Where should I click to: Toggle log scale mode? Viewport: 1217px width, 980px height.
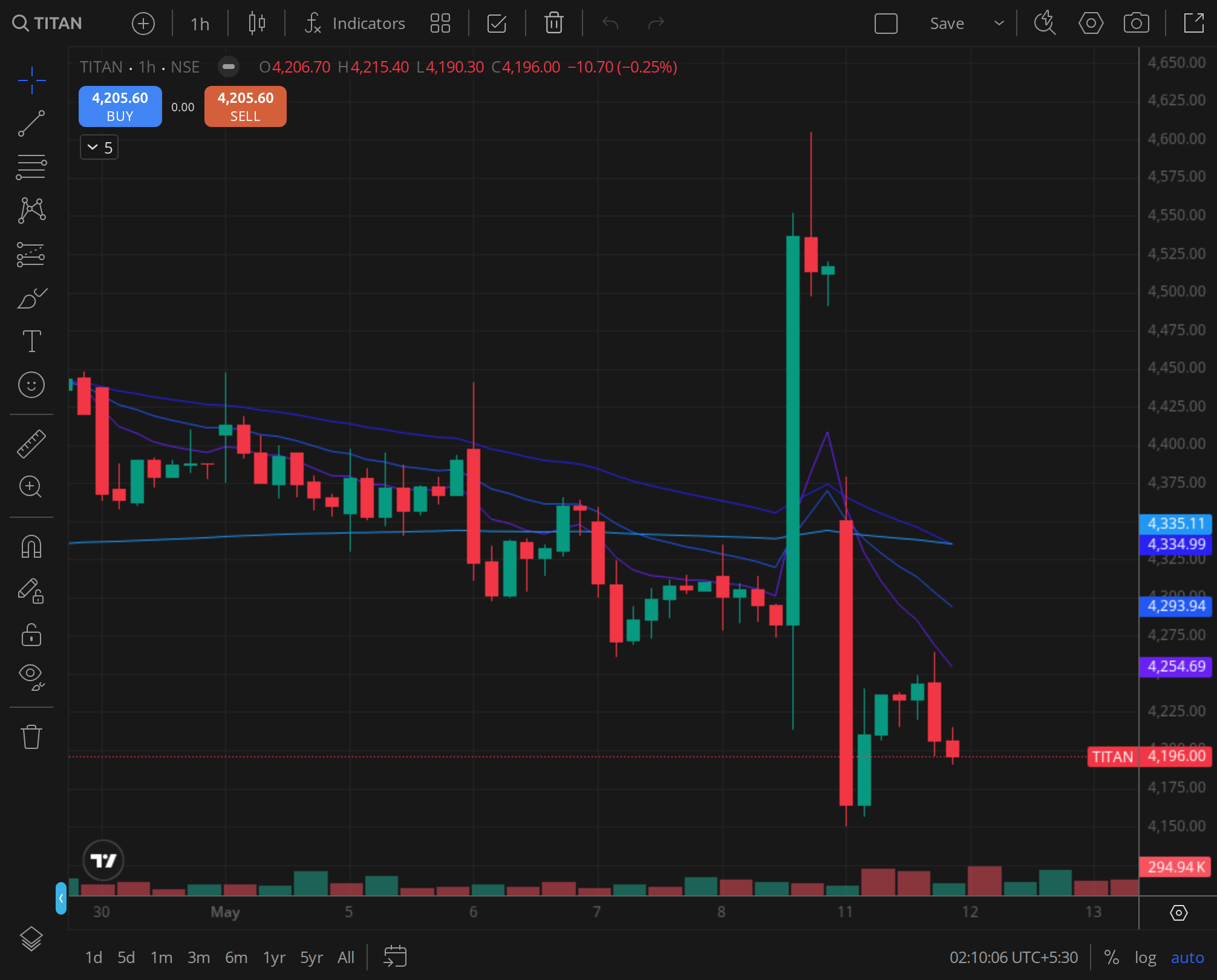pyautogui.click(x=1145, y=958)
